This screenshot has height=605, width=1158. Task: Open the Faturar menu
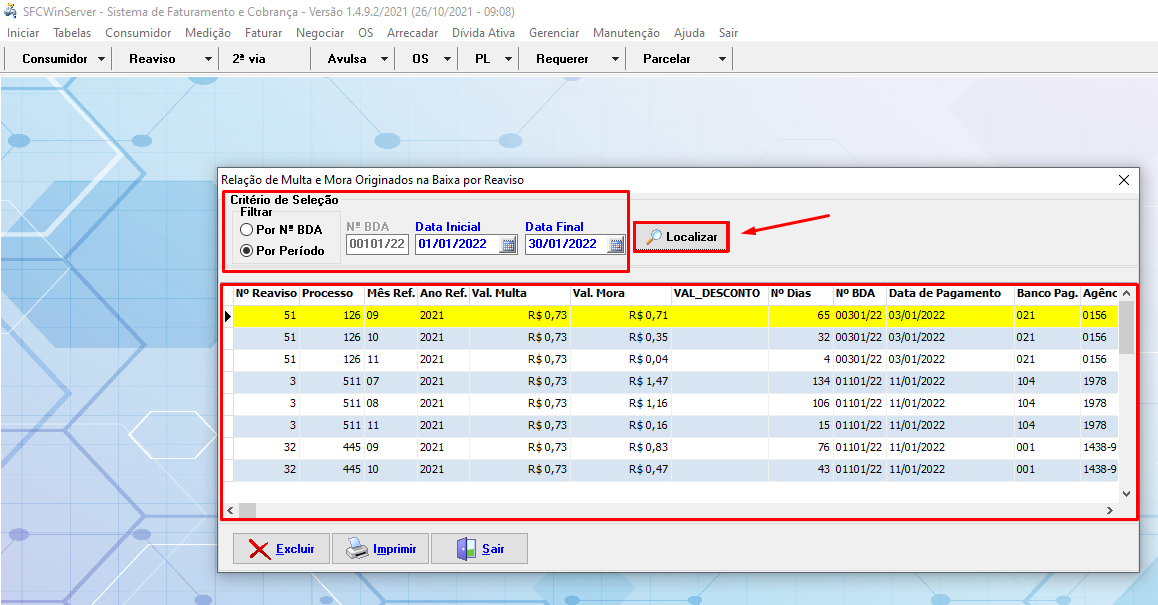point(263,33)
